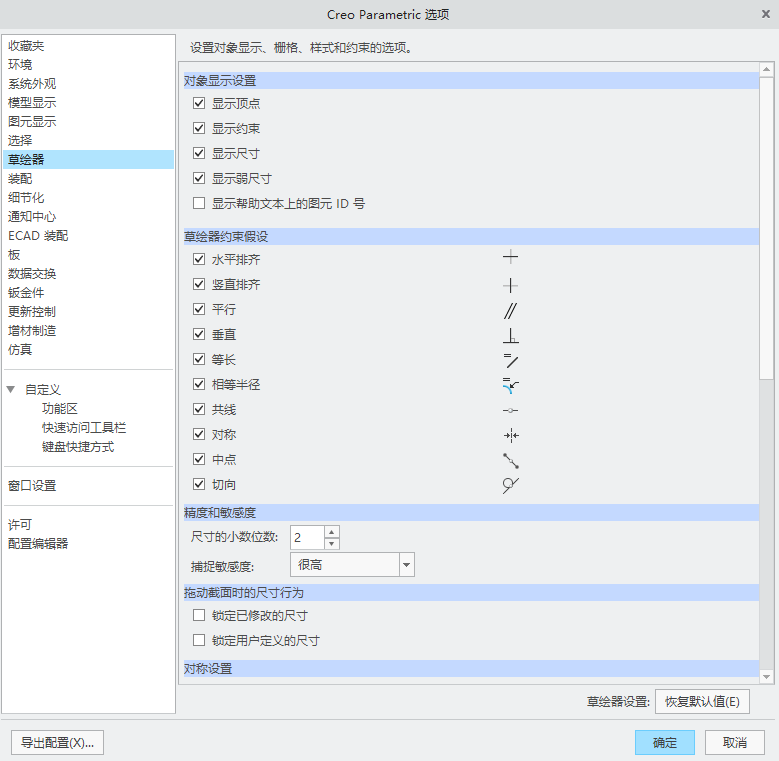
Task: Click the 导出配置(X)... button
Action: (x=57, y=743)
